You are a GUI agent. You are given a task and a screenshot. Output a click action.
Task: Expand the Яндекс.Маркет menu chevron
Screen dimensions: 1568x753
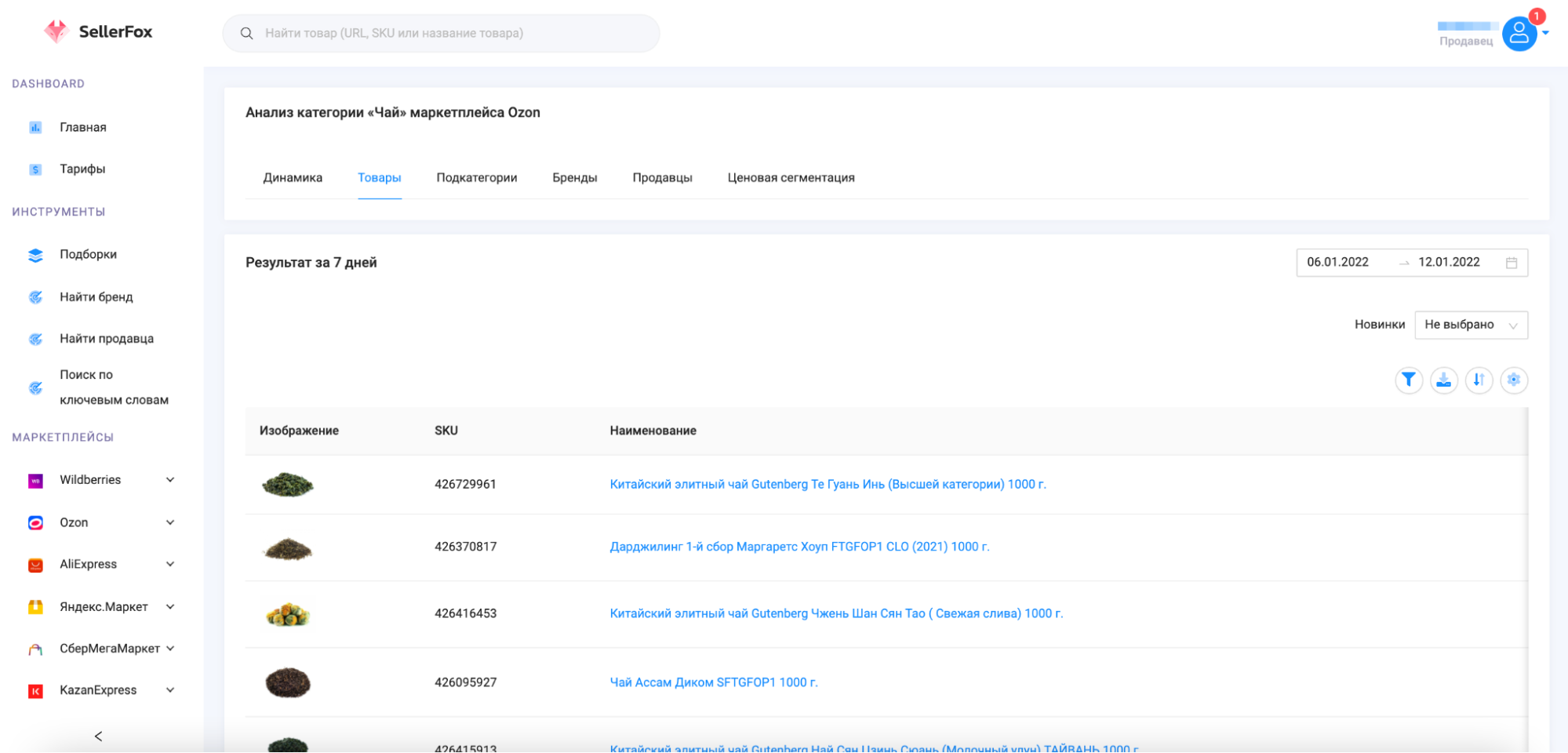tap(170, 606)
